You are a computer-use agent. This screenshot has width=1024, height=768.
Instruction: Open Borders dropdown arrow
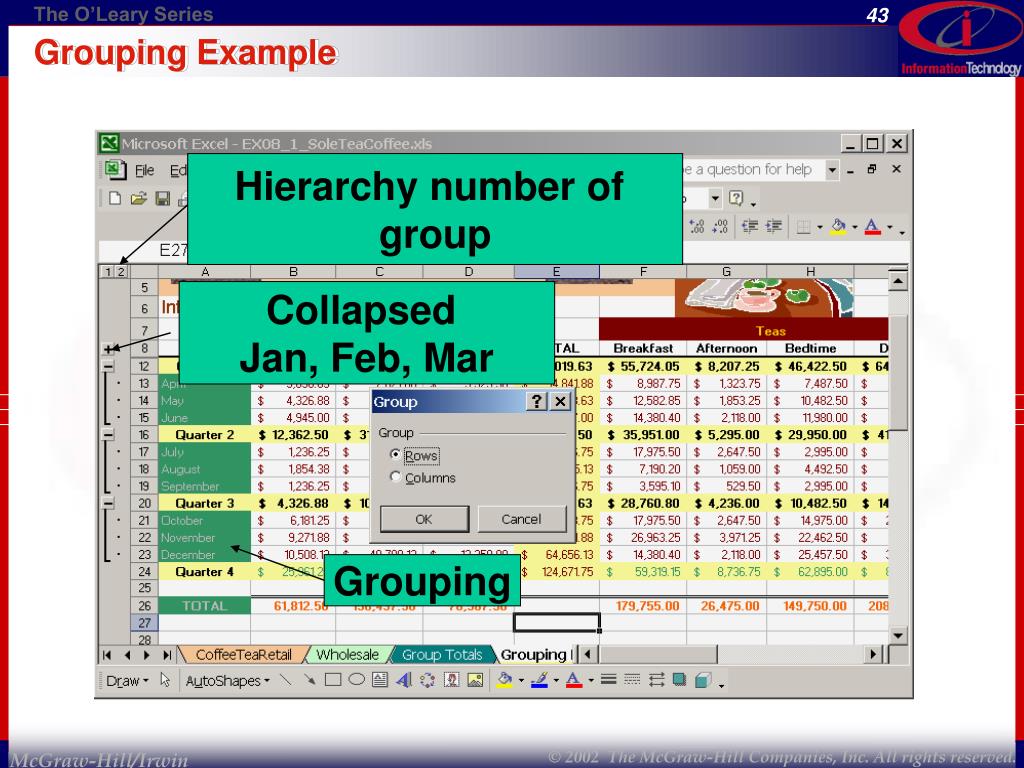(820, 227)
